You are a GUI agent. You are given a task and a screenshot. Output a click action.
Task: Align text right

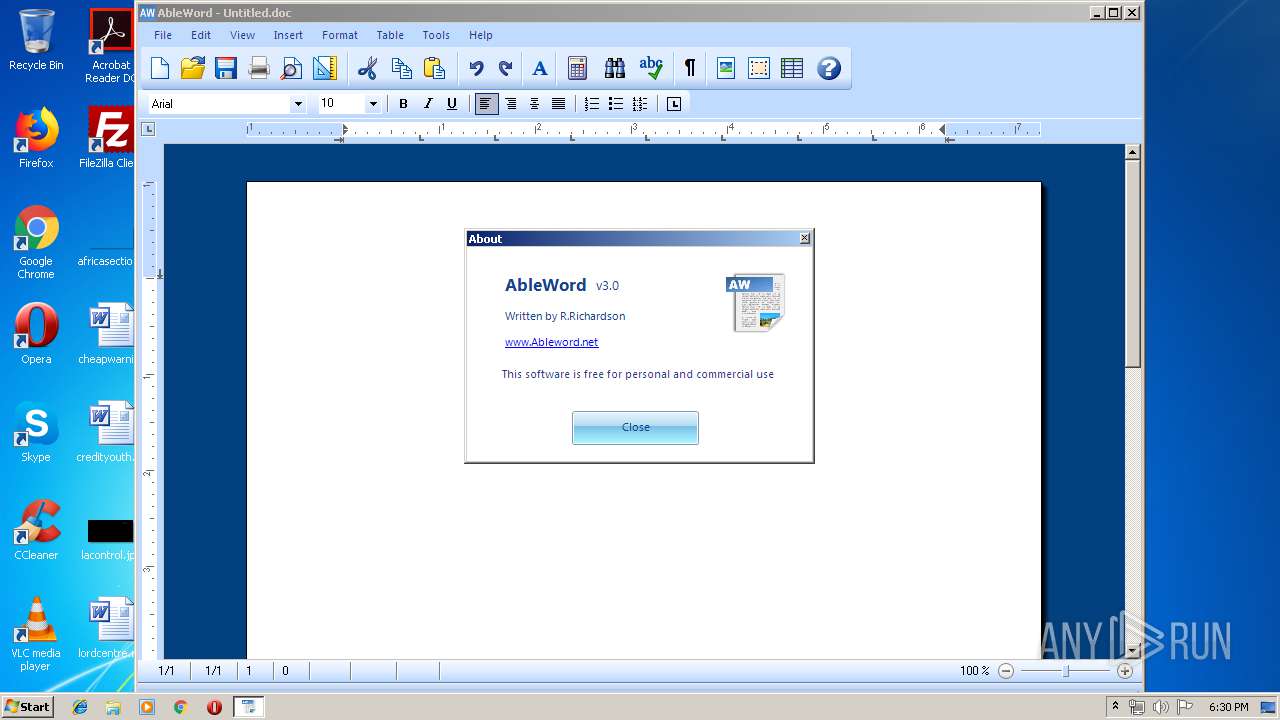coord(511,104)
